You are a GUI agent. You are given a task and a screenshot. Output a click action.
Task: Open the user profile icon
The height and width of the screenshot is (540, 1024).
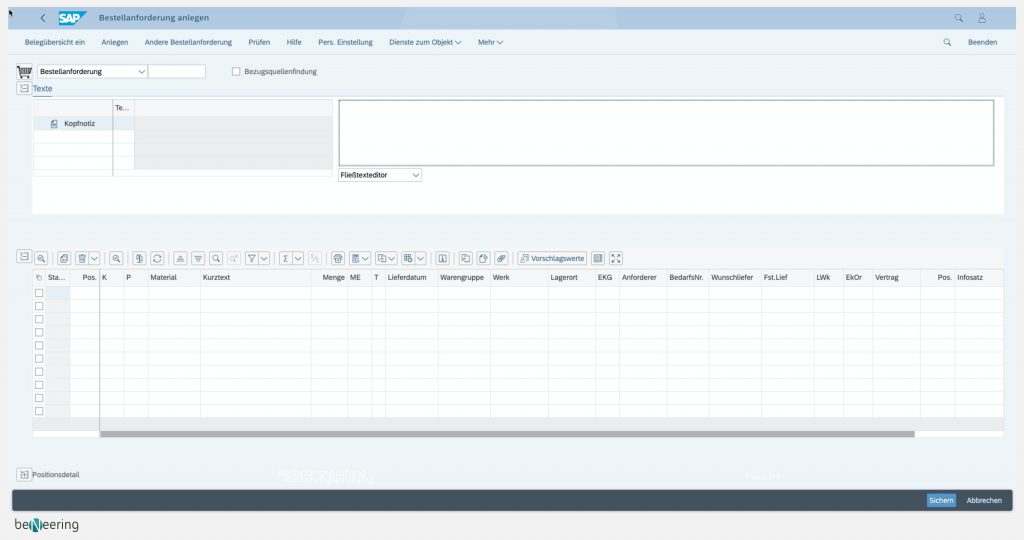point(982,18)
